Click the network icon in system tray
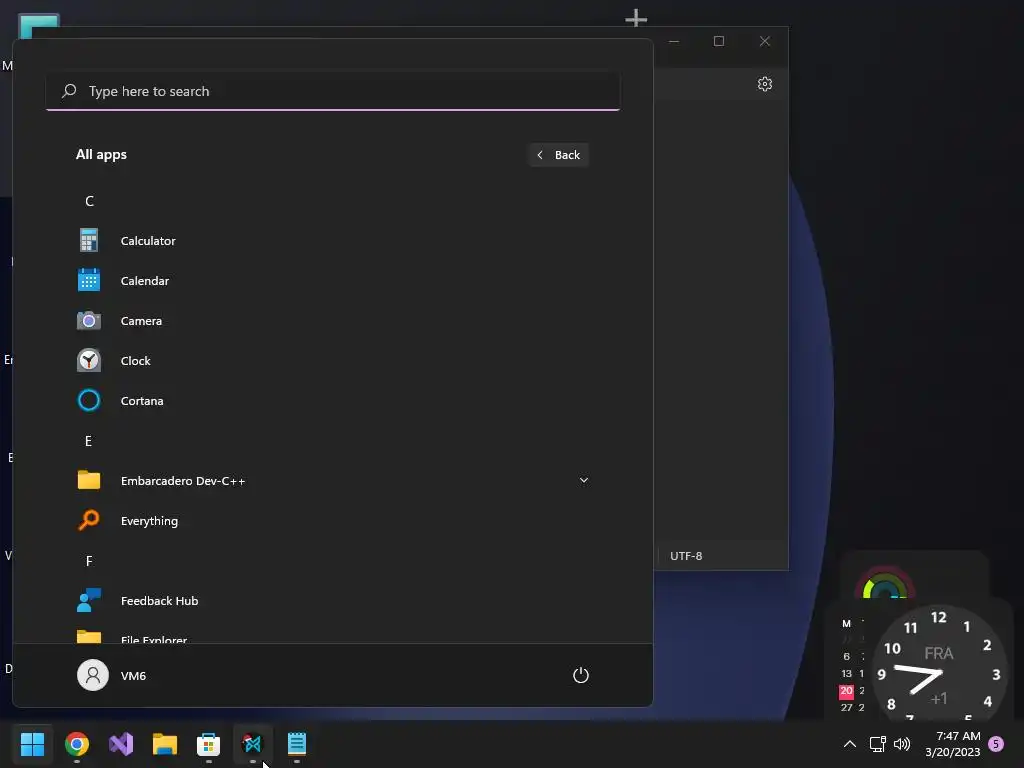This screenshot has width=1024, height=768. [x=877, y=744]
